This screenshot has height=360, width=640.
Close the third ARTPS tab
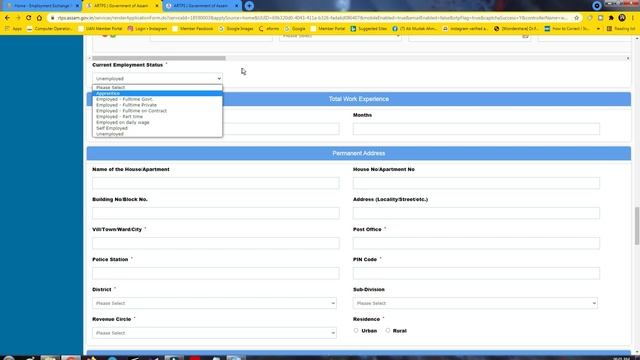(236, 6)
